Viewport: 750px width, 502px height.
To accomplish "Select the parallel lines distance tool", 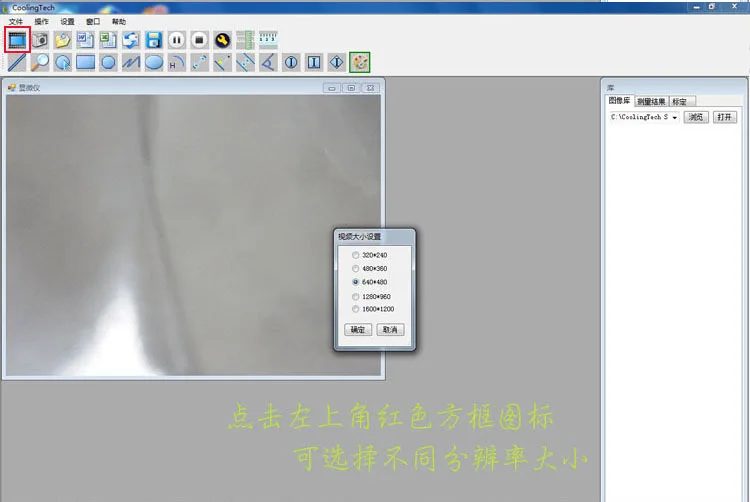I will click(x=245, y=62).
